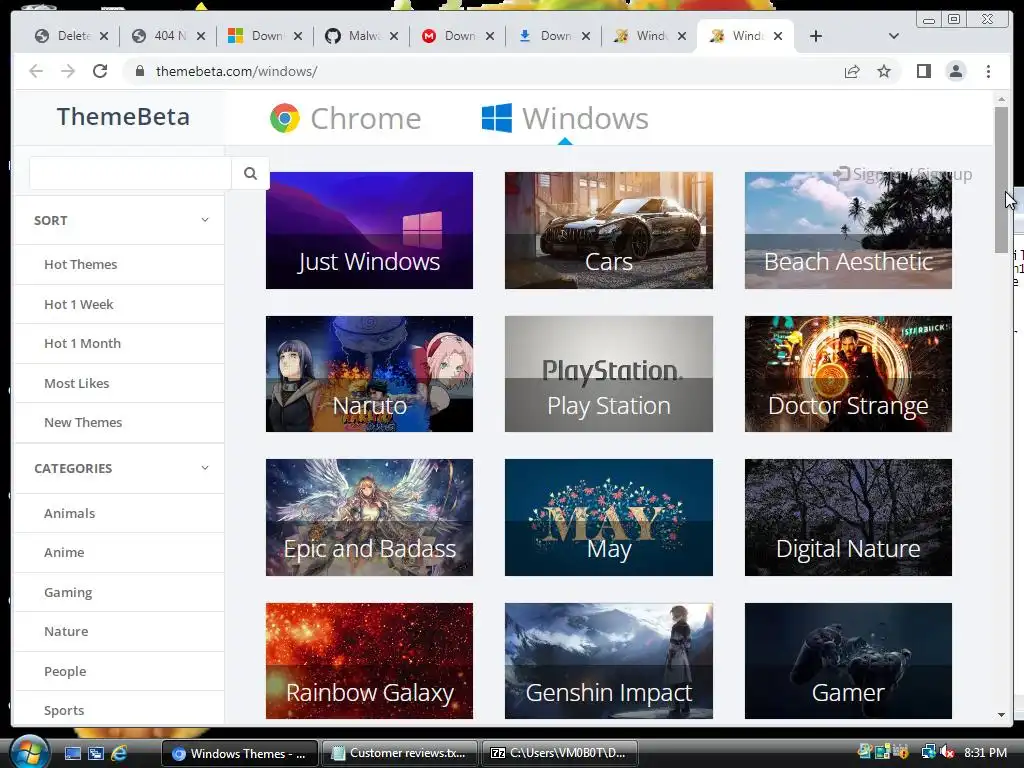Sort by Hot Themes
This screenshot has width=1024, height=768.
click(x=80, y=264)
